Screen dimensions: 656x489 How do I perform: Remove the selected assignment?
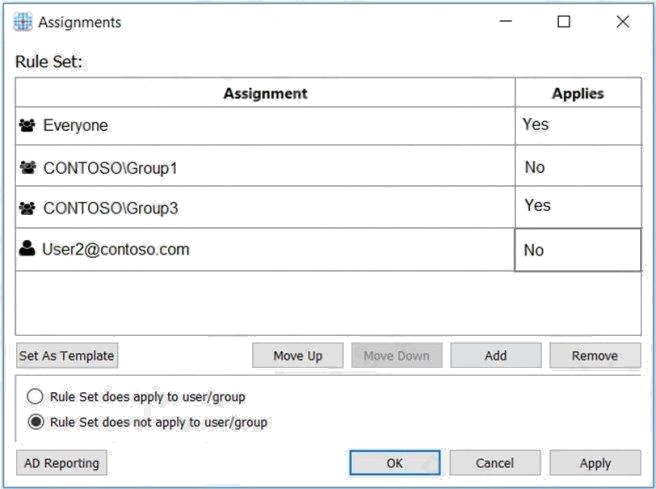(x=595, y=356)
